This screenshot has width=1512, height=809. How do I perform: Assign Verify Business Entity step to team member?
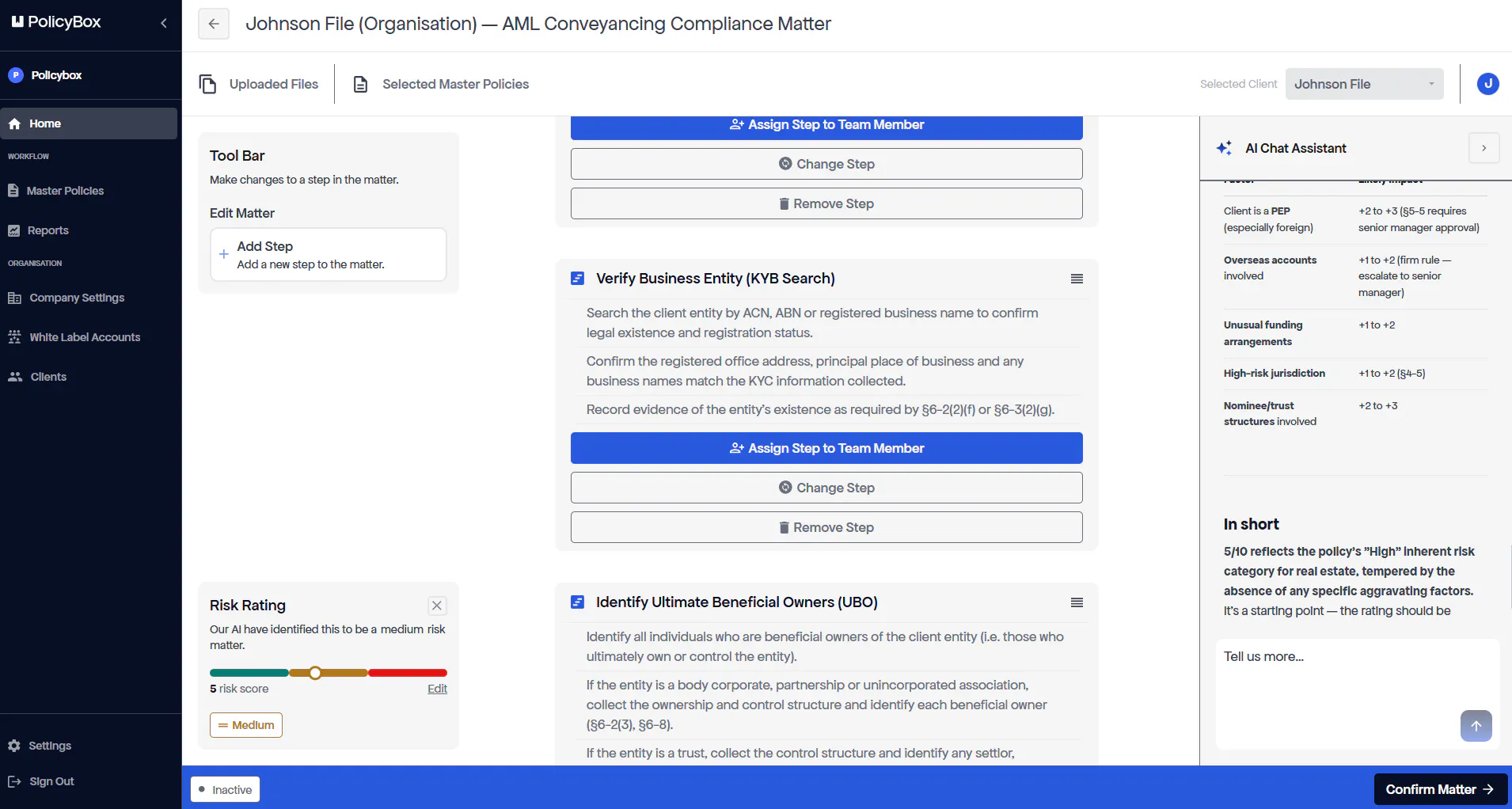[826, 448]
